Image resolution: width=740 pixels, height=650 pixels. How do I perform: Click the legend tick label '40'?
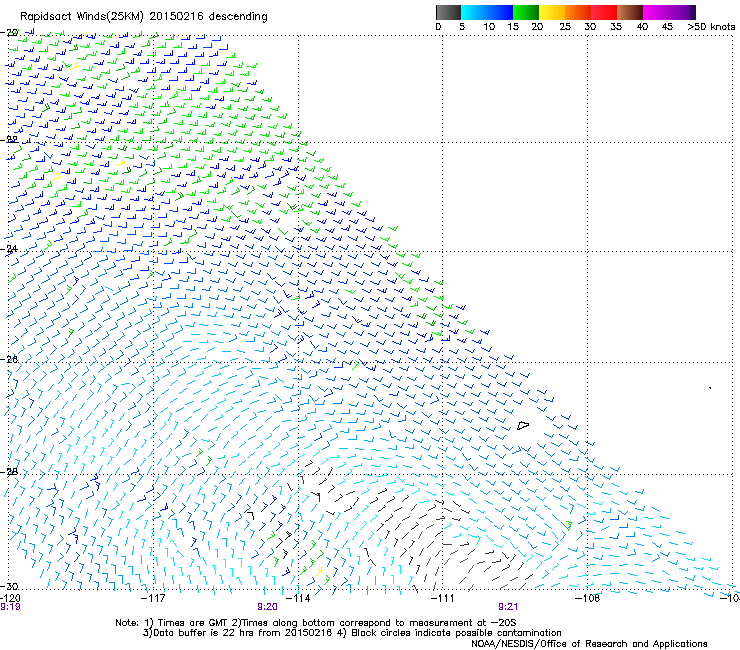642,27
